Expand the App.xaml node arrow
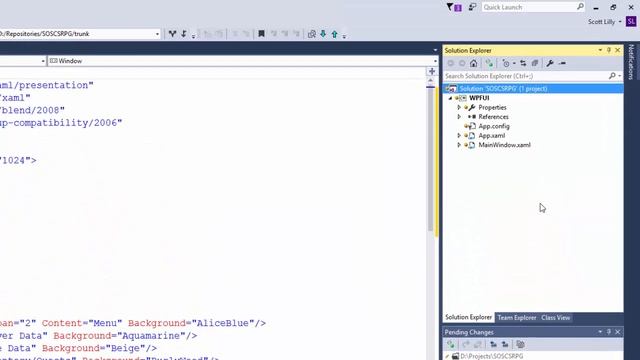The width and height of the screenshot is (640, 360). tap(459, 136)
